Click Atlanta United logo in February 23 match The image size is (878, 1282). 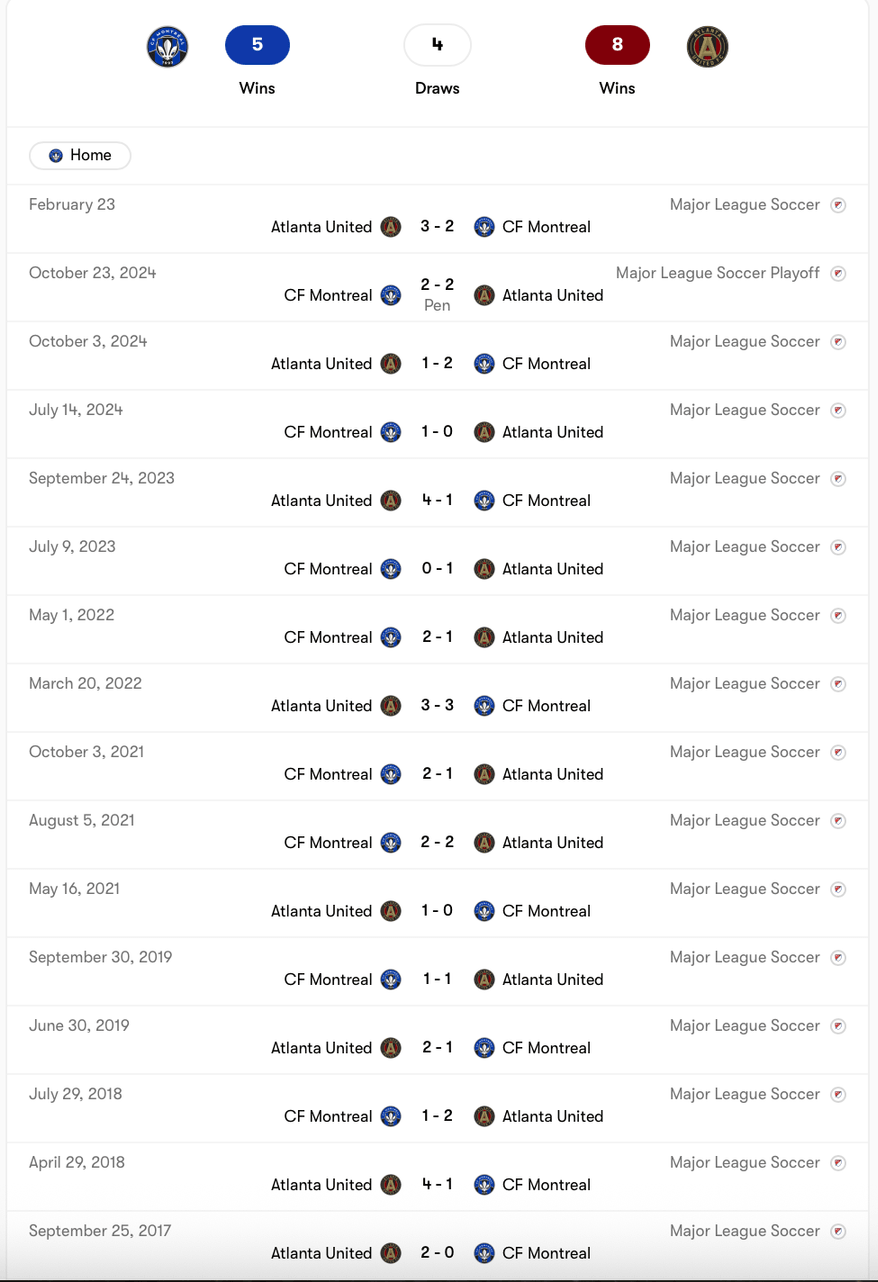coord(391,227)
